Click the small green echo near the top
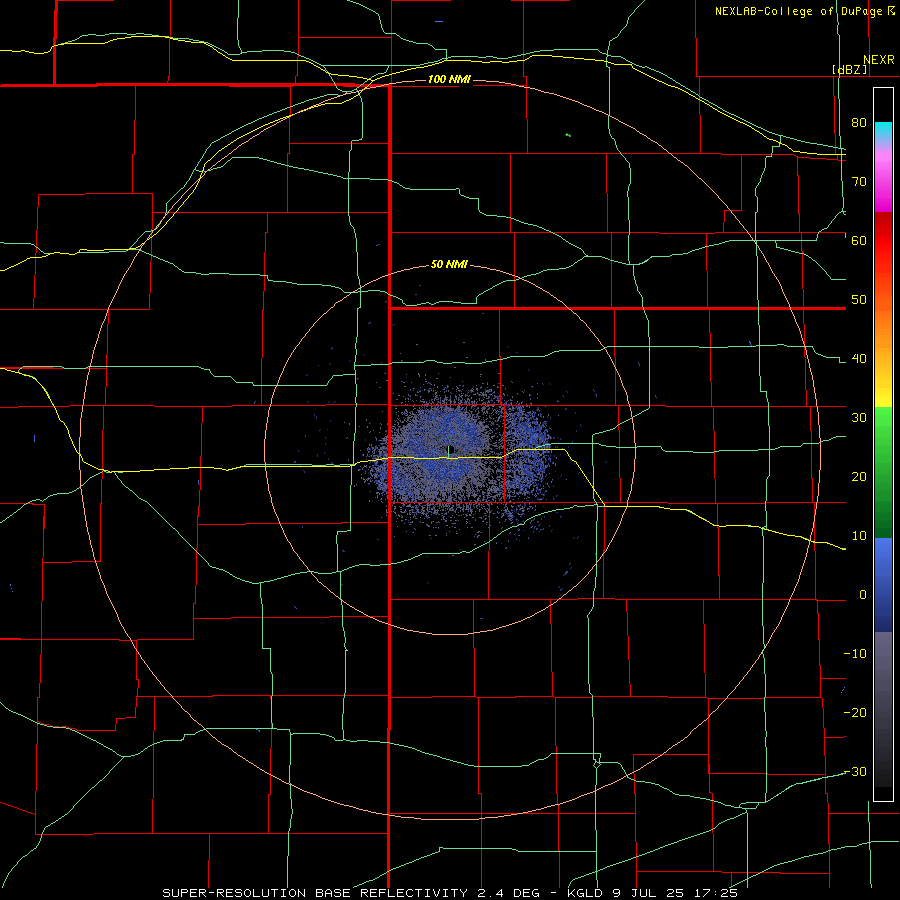Viewport: 900px width, 900px height. point(568,135)
